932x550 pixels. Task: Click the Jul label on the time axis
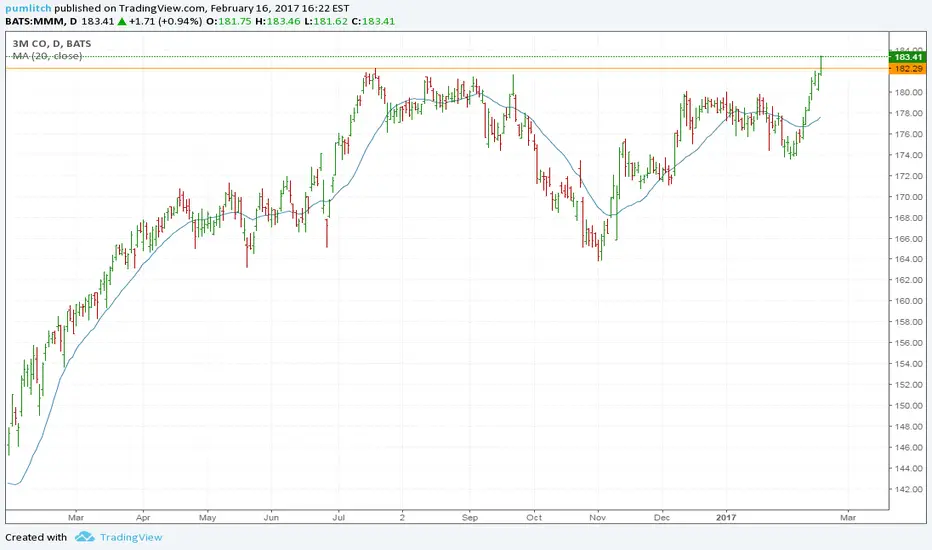point(339,517)
